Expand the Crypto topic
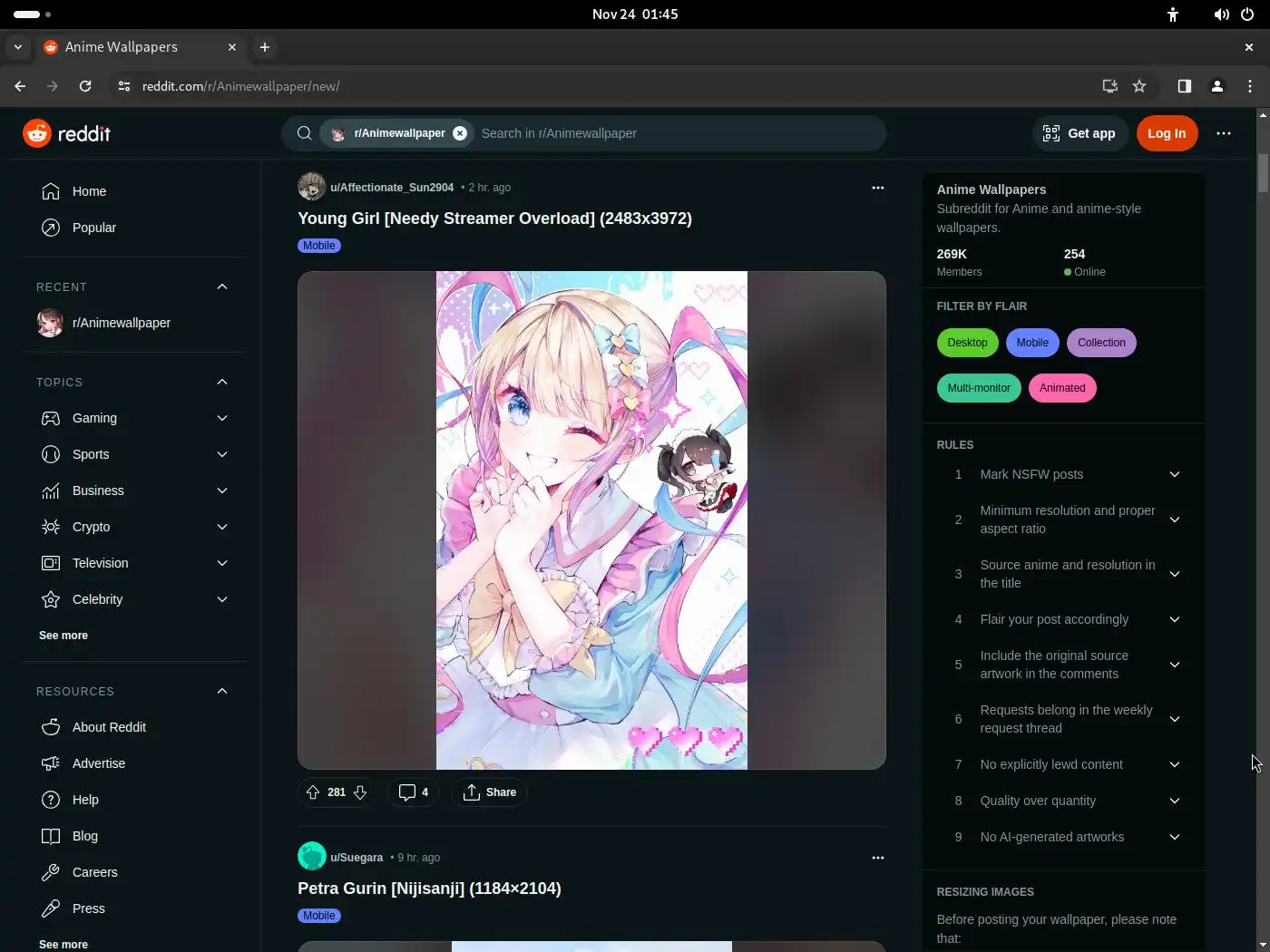 coord(222,527)
